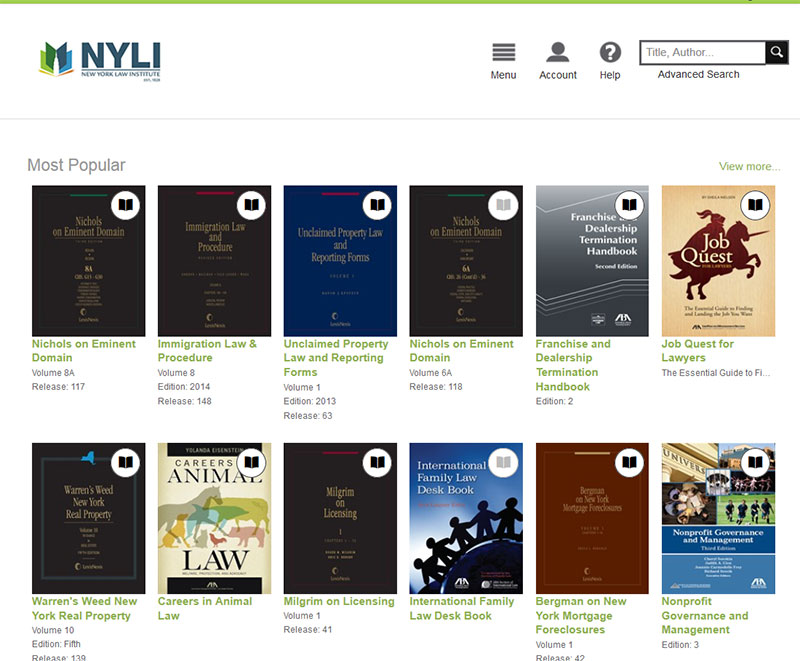This screenshot has height=661, width=800.
Task: Open the Account label in the header
Action: tap(558, 75)
